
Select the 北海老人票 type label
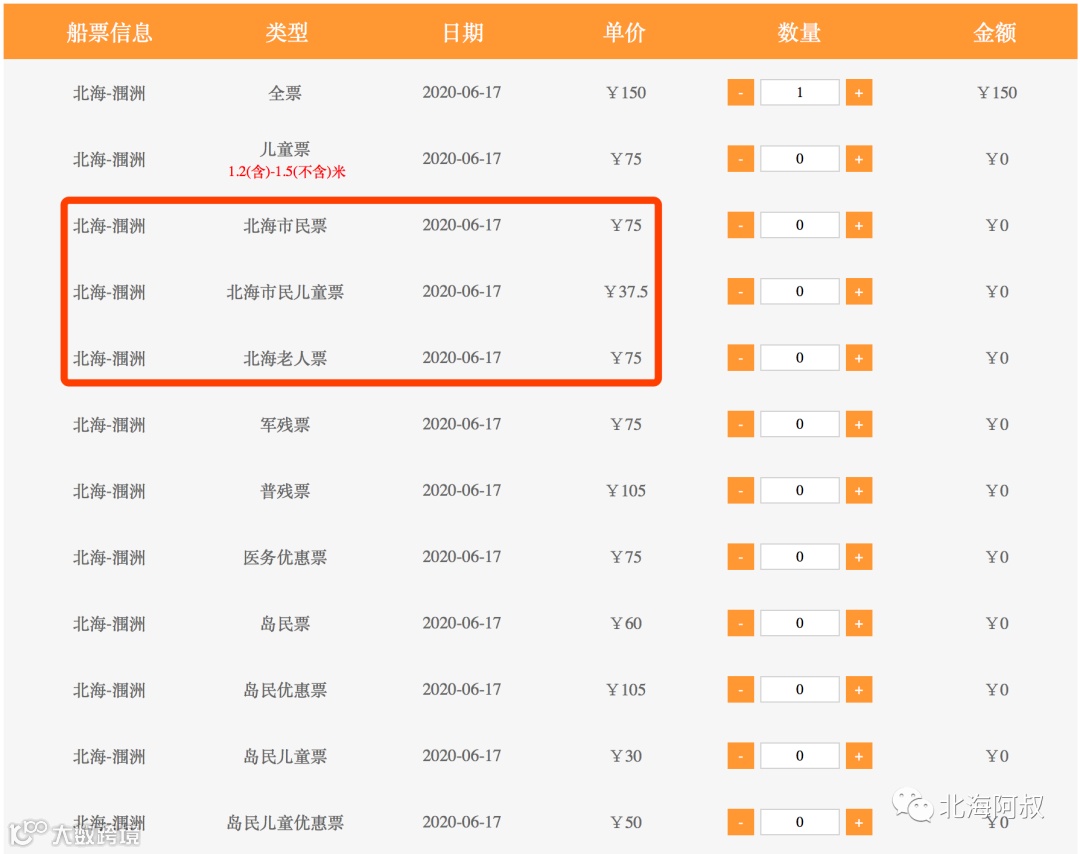(x=285, y=358)
